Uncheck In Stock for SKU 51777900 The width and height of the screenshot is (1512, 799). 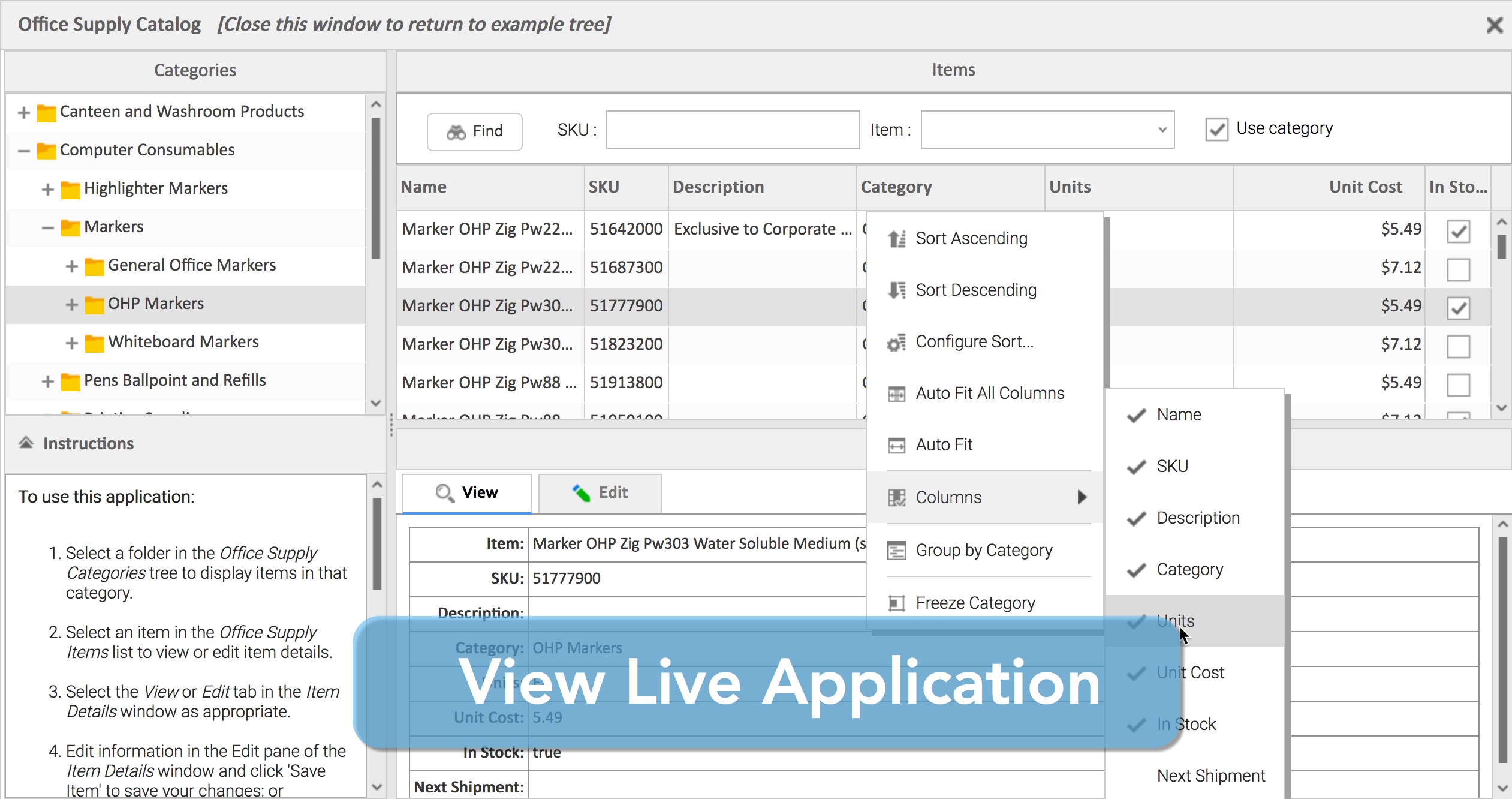[x=1458, y=308]
